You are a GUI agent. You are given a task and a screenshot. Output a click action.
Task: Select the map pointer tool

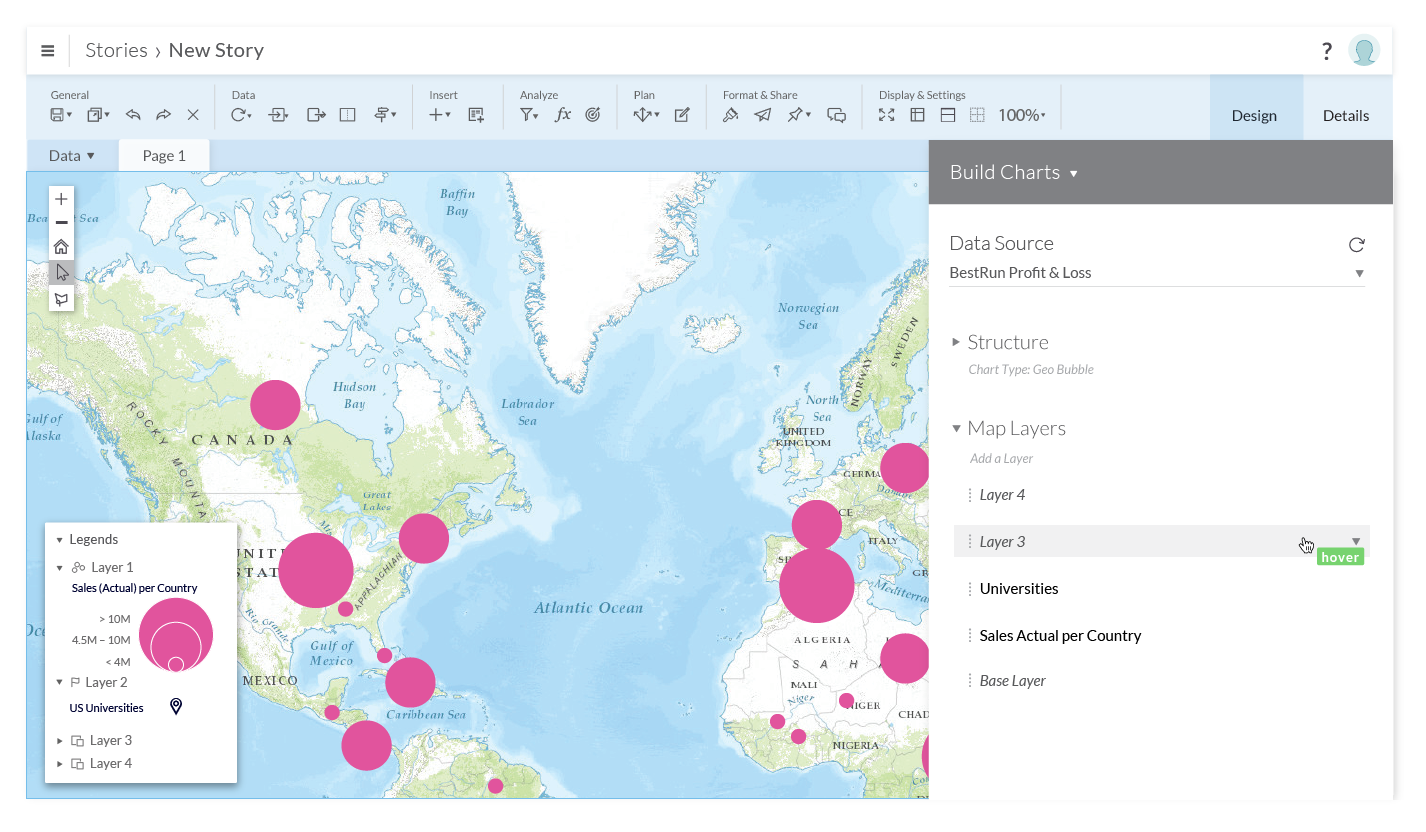(x=61, y=272)
